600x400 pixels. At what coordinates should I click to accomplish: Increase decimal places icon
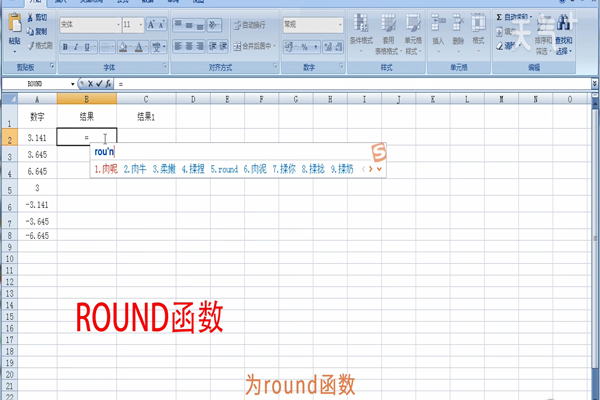(x=328, y=47)
